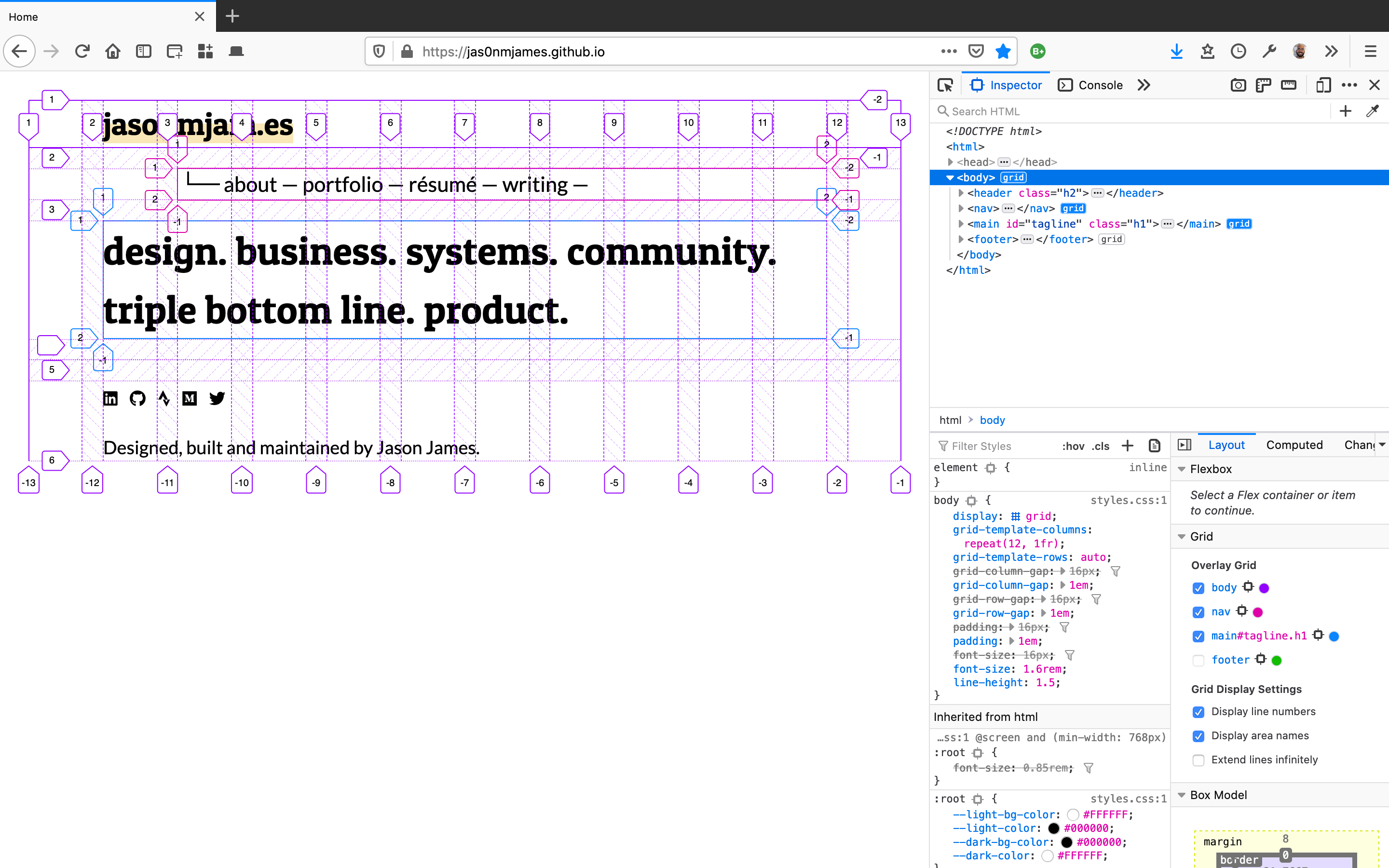Check Extend lines infinitely
The image size is (1389, 868).
1198,760
